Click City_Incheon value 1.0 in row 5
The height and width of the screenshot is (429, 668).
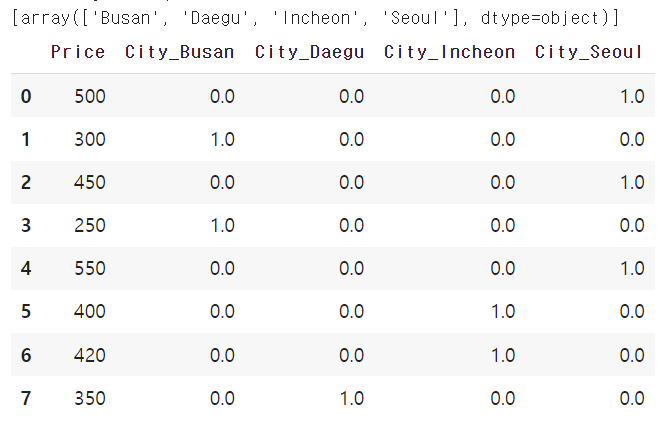point(503,311)
